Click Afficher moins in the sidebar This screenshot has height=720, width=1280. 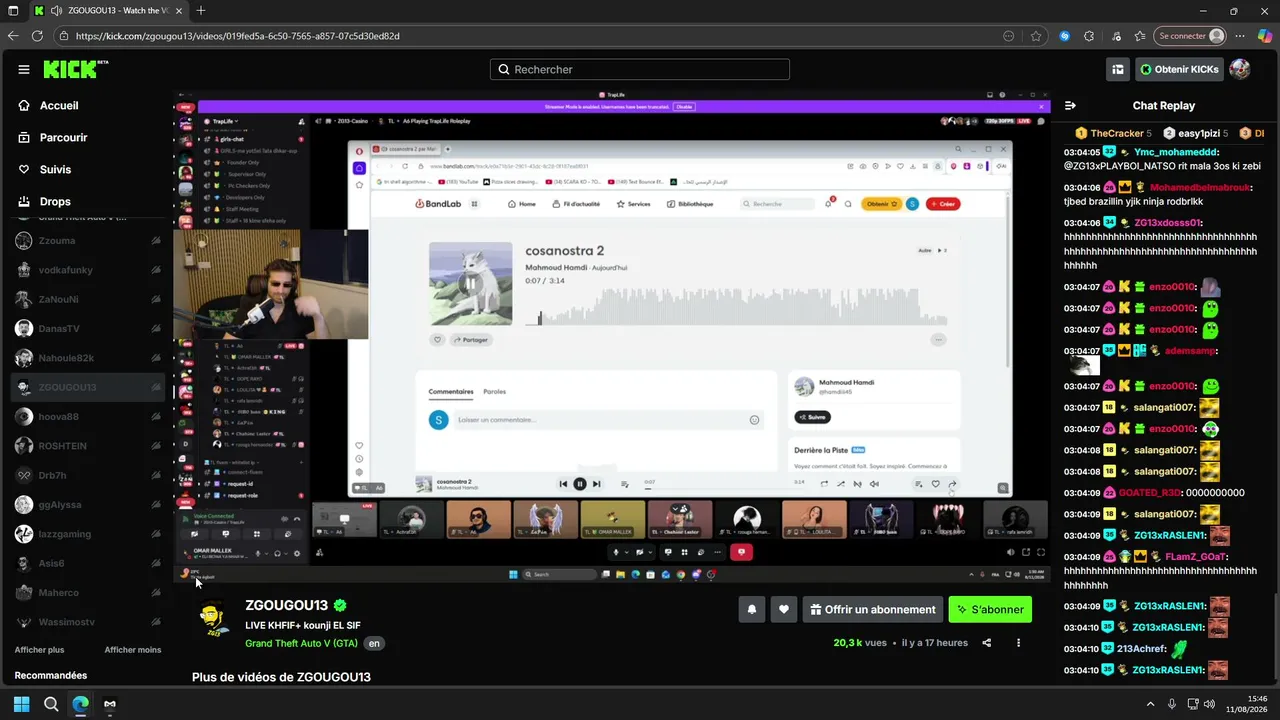coord(133,650)
